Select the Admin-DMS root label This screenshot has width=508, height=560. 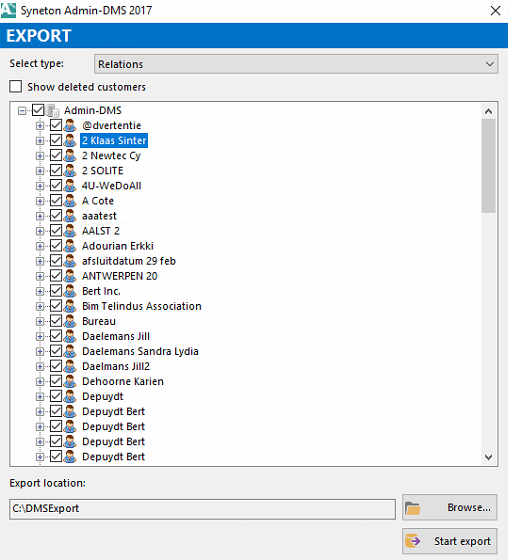93,110
